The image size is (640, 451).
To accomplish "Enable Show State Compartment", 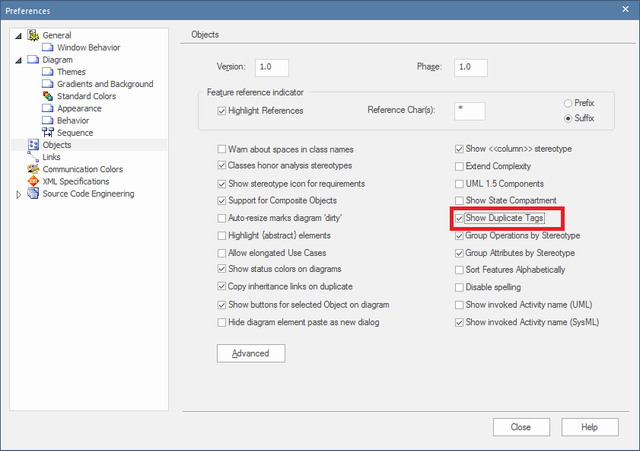I will 459,200.
